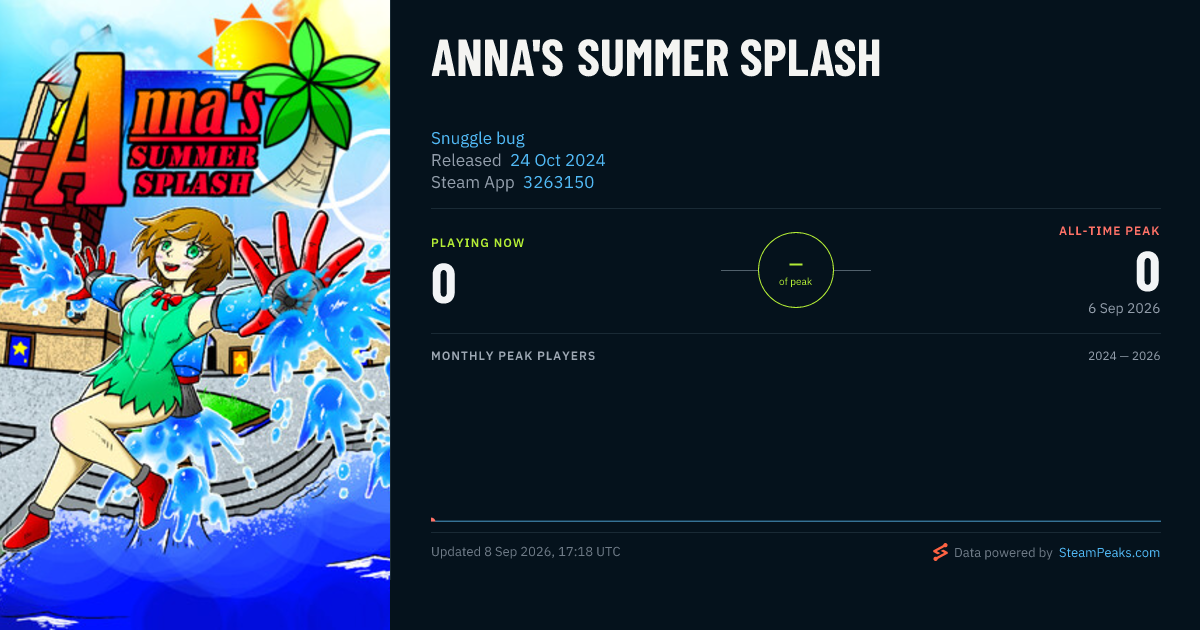Select the 6 Sep 2026 peak date
The image size is (1200, 630).
(1124, 308)
